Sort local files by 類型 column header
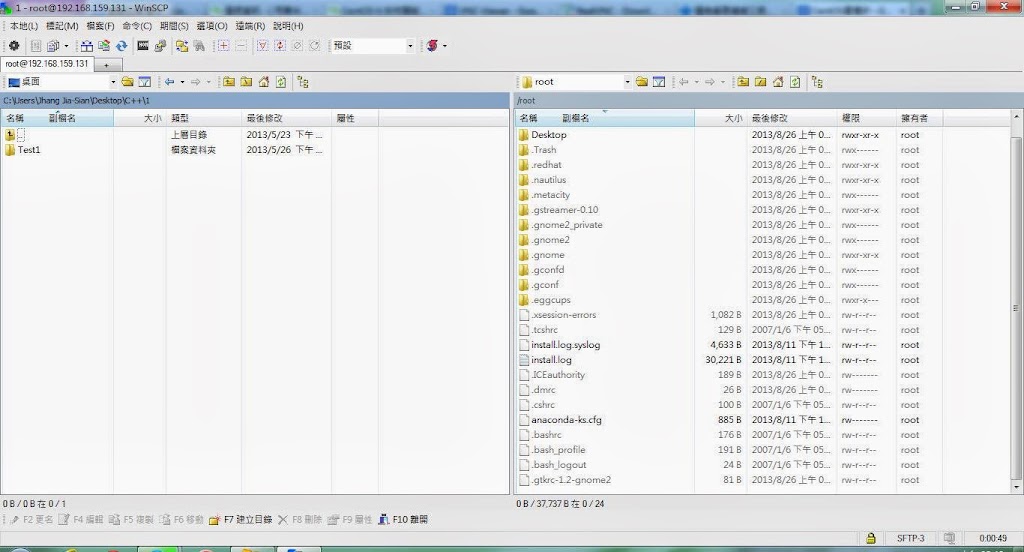 (x=203, y=118)
